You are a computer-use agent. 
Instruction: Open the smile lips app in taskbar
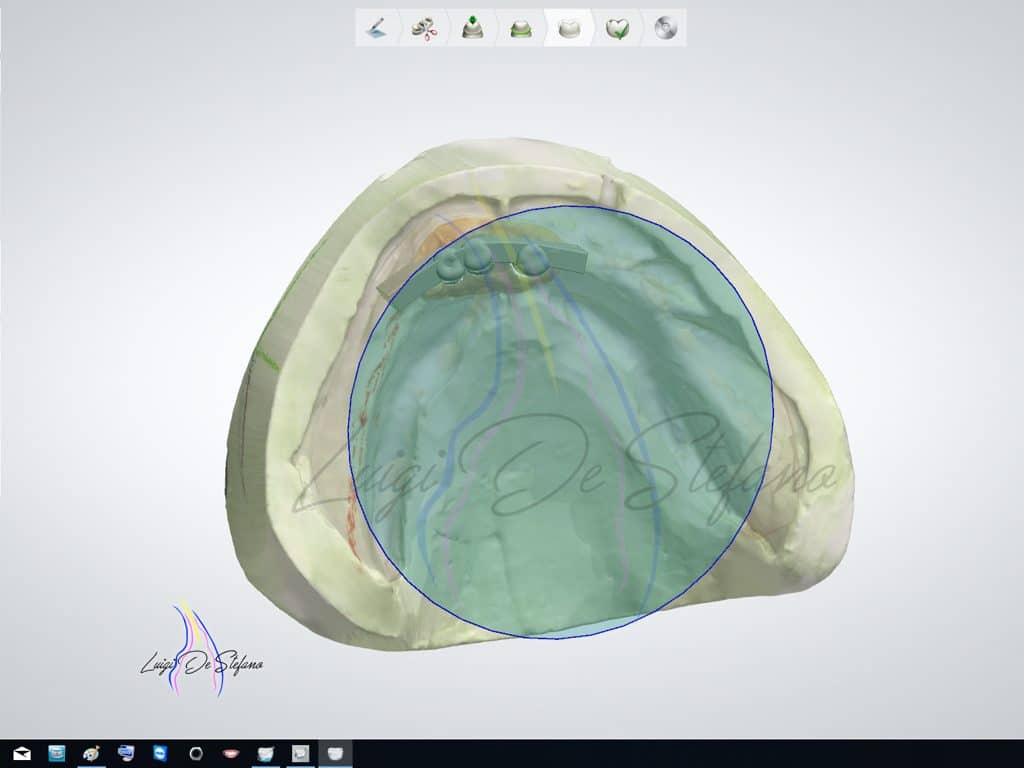(231, 753)
